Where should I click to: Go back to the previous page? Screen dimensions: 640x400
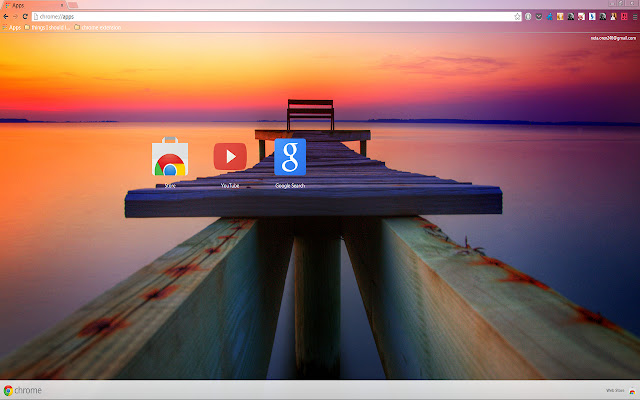[x=6, y=16]
